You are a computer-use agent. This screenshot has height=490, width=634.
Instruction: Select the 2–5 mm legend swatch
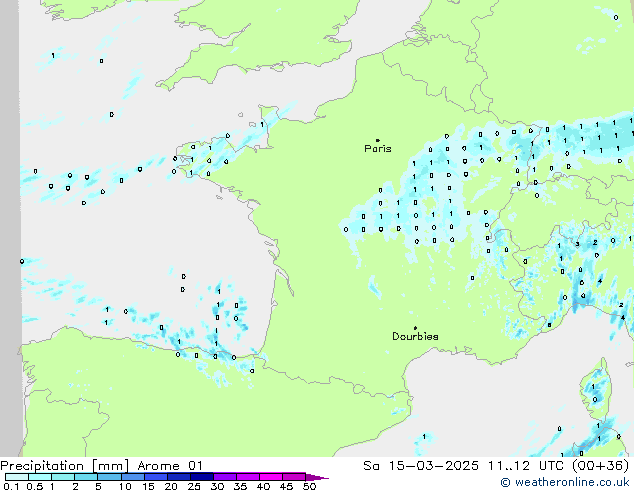(86, 477)
